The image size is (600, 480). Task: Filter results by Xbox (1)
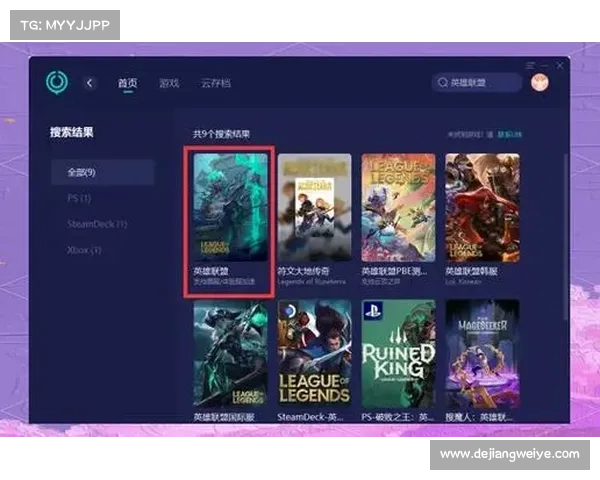pyautogui.click(x=84, y=250)
